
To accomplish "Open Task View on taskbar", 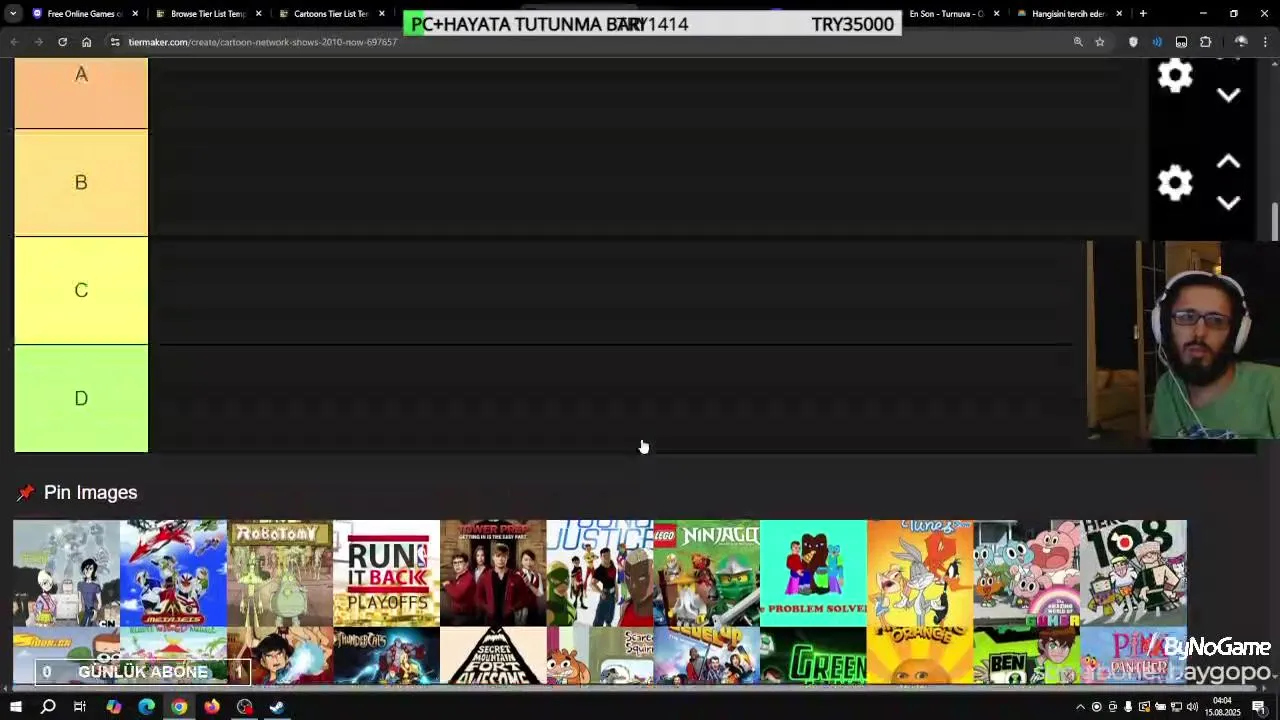I will coord(80,707).
